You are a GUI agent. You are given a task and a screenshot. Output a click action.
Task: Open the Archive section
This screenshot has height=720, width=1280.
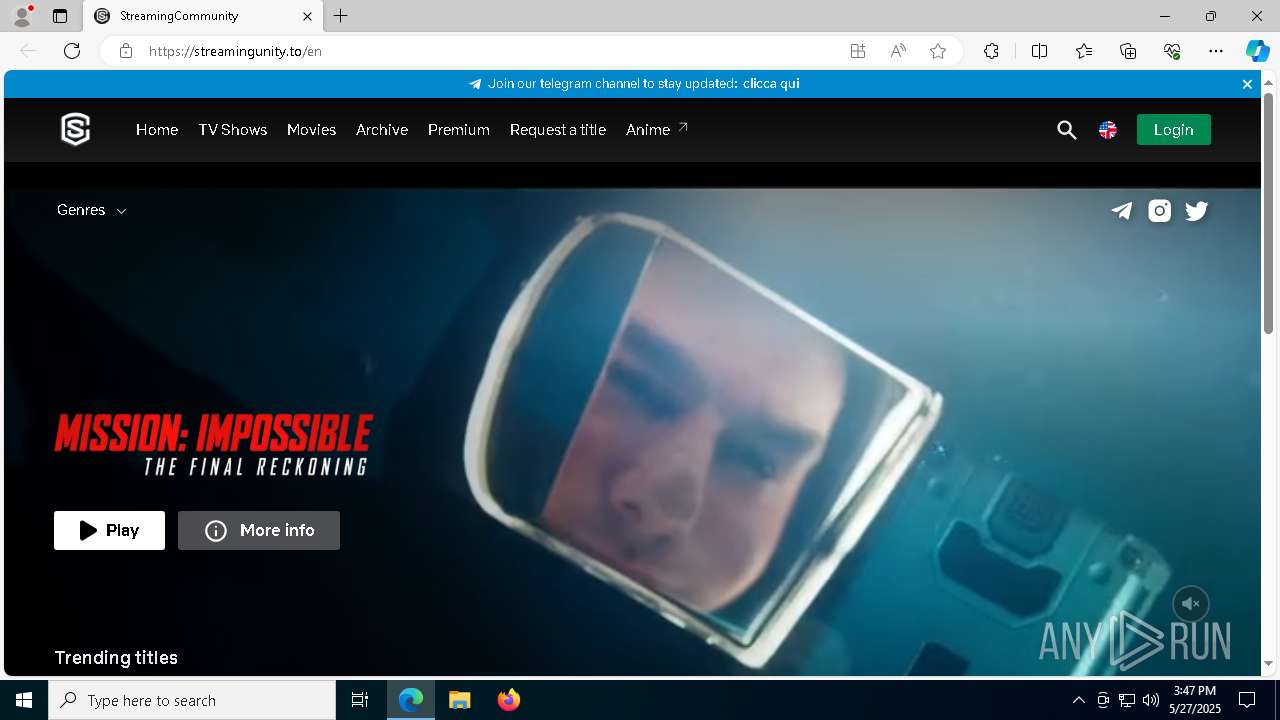click(x=382, y=130)
